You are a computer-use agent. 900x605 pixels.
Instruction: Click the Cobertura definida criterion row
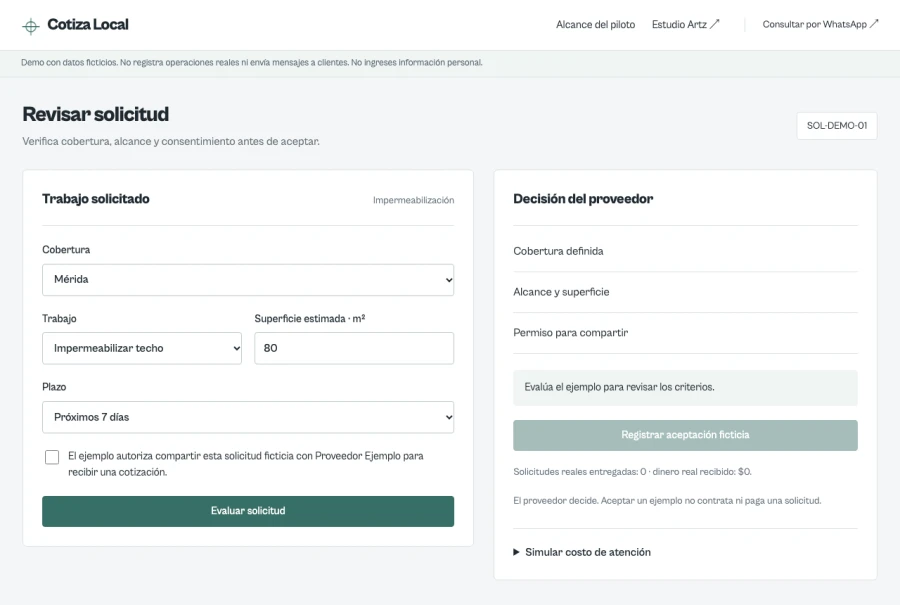(x=685, y=251)
